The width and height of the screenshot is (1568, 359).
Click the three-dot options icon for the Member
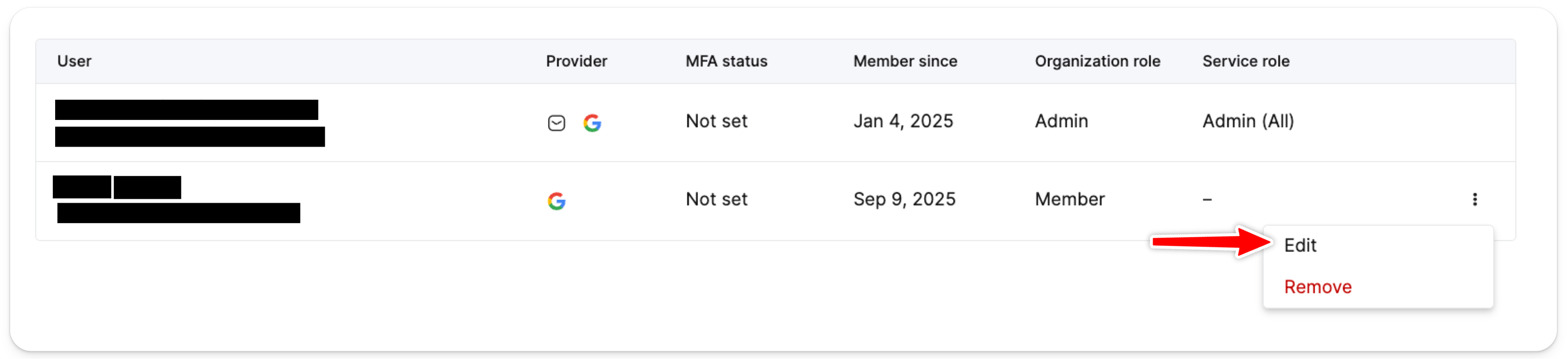[1474, 199]
